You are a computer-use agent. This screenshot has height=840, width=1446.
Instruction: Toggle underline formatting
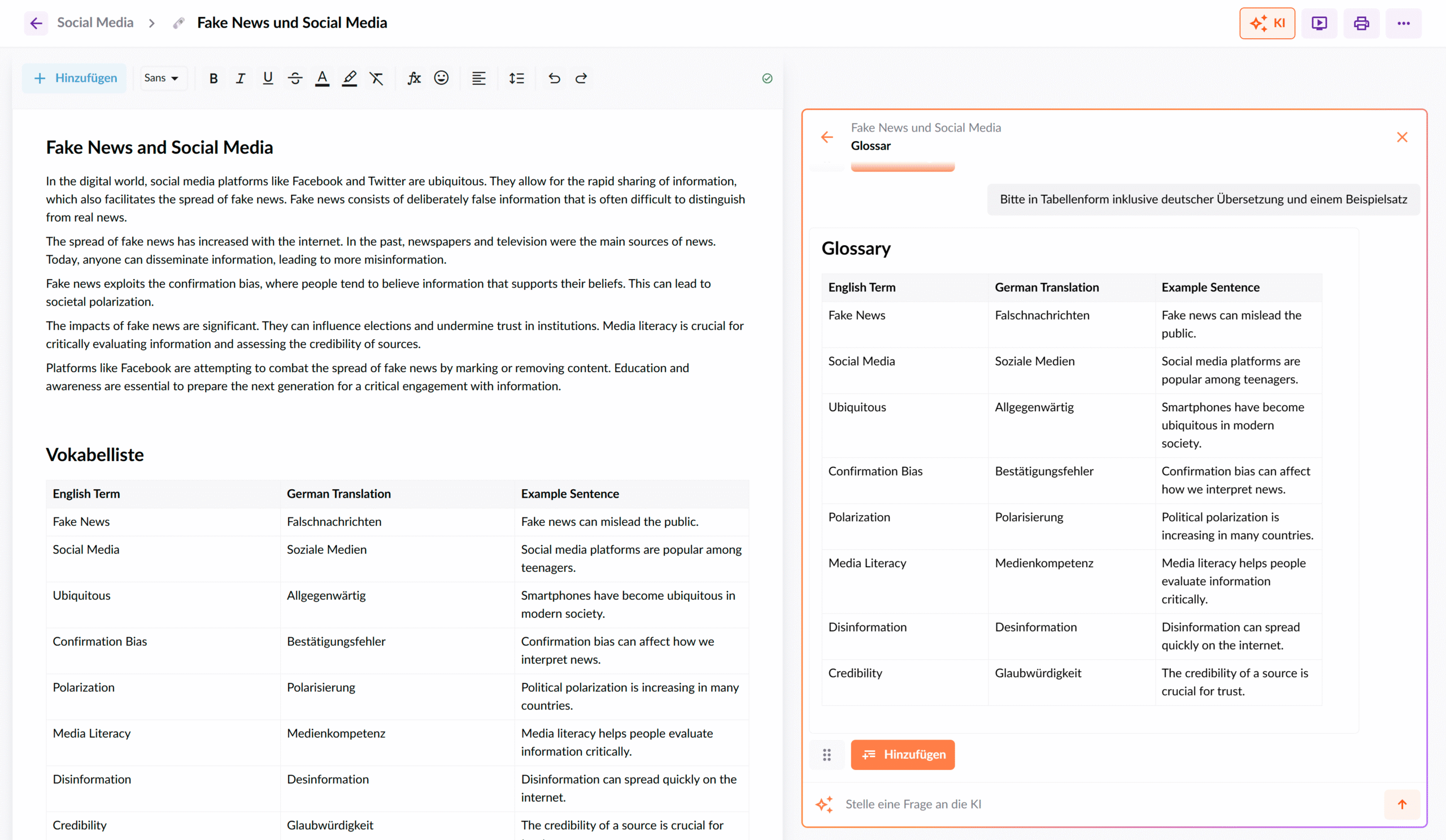point(267,78)
